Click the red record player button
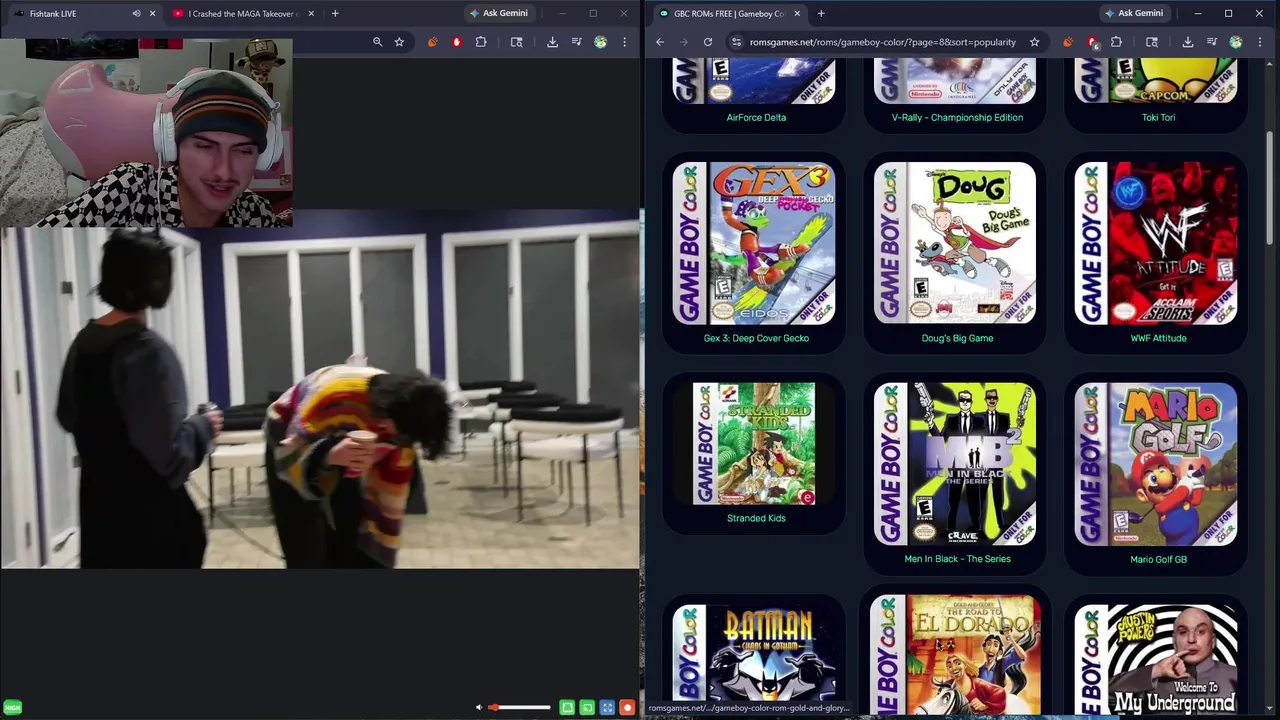The image size is (1280, 720). pyautogui.click(x=627, y=707)
